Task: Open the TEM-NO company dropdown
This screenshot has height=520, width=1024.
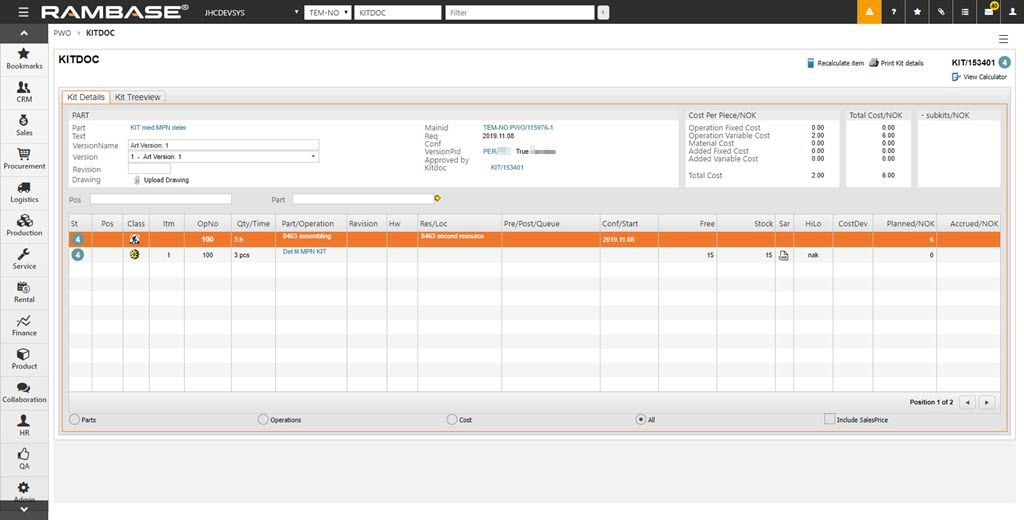Action: (x=327, y=12)
